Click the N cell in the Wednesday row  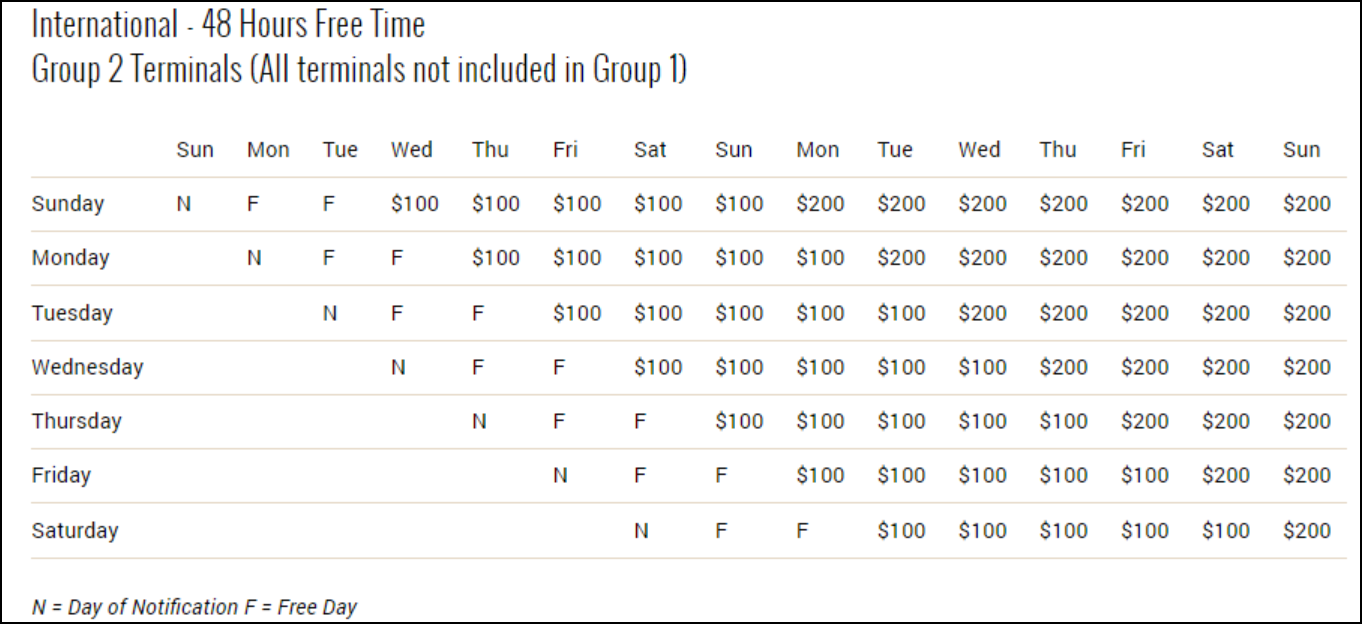(x=398, y=367)
